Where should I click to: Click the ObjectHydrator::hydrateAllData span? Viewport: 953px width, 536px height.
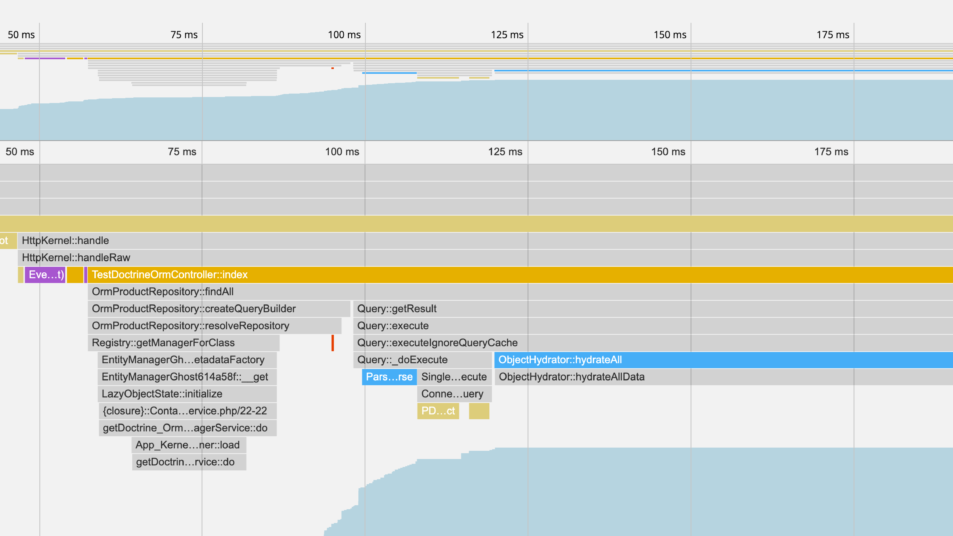(572, 377)
